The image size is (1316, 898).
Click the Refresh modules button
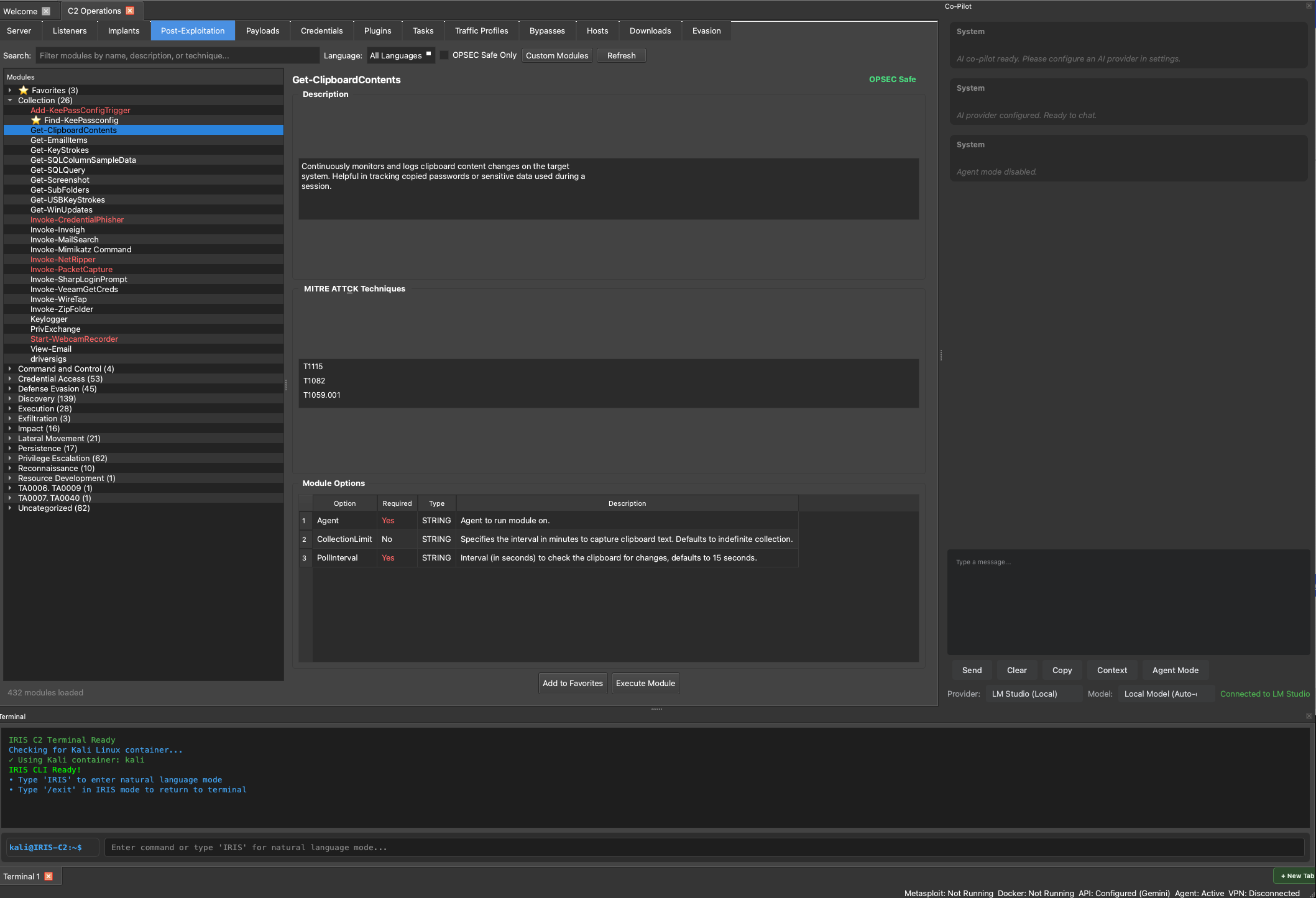pyautogui.click(x=622, y=55)
